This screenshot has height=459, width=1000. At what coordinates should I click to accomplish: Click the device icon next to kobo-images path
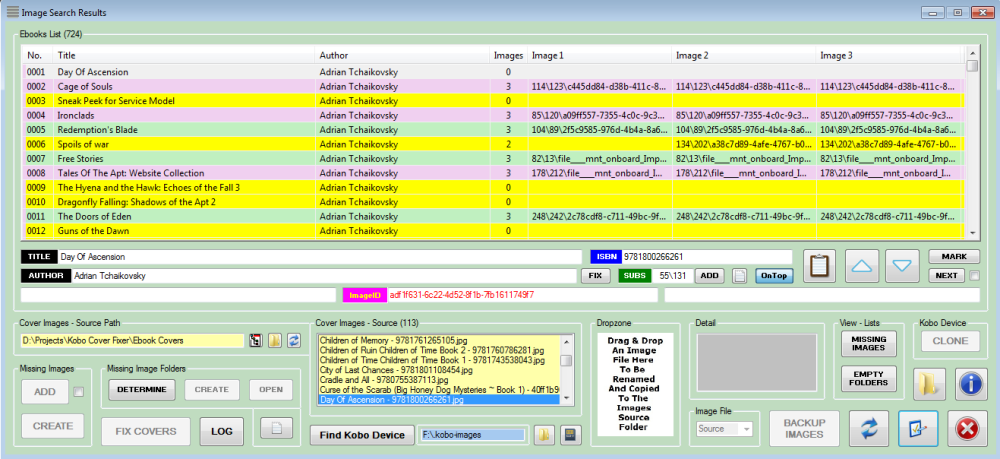pos(570,435)
